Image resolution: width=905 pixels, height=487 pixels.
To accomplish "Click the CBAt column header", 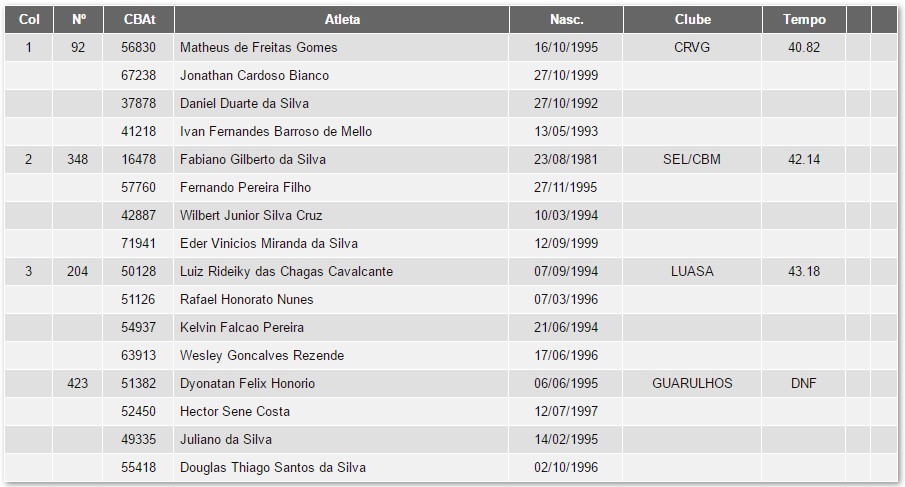I will point(138,19).
